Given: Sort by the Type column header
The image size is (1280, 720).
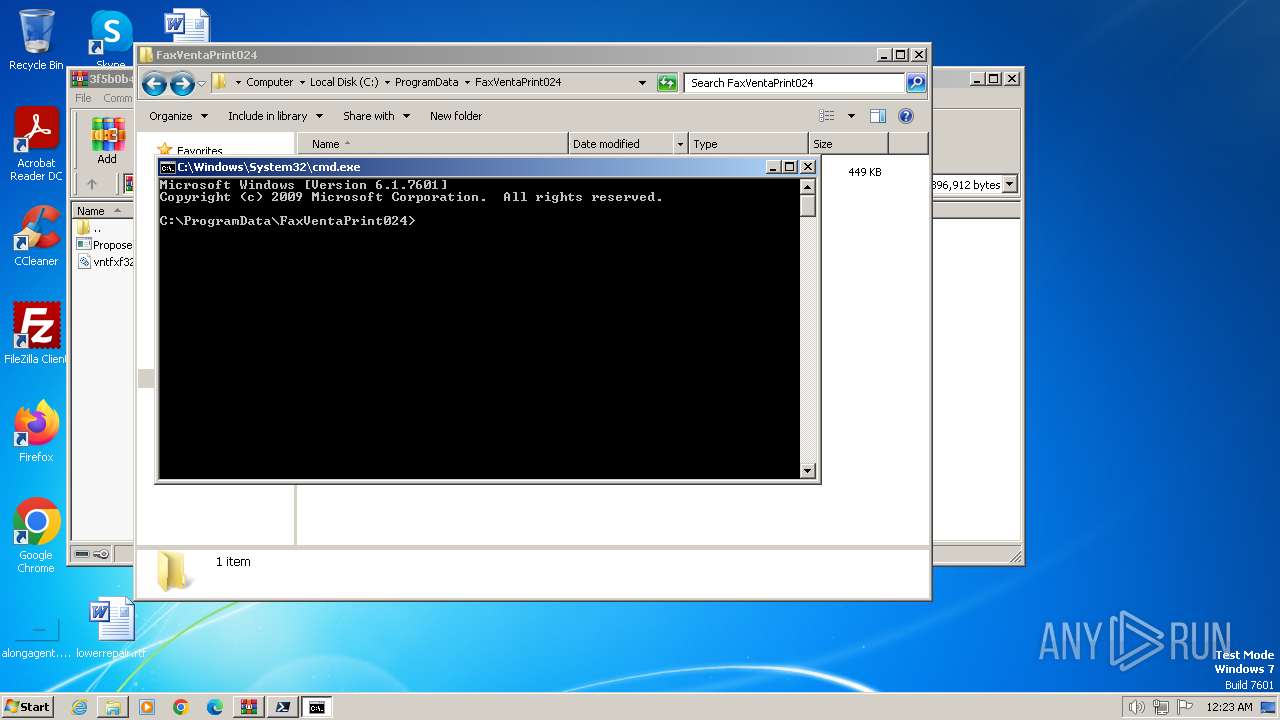Looking at the screenshot, I should (x=748, y=144).
